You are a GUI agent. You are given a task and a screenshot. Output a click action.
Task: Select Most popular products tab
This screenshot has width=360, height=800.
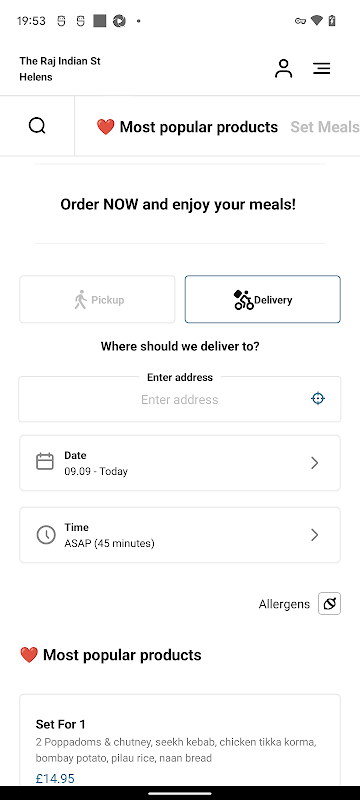click(187, 127)
